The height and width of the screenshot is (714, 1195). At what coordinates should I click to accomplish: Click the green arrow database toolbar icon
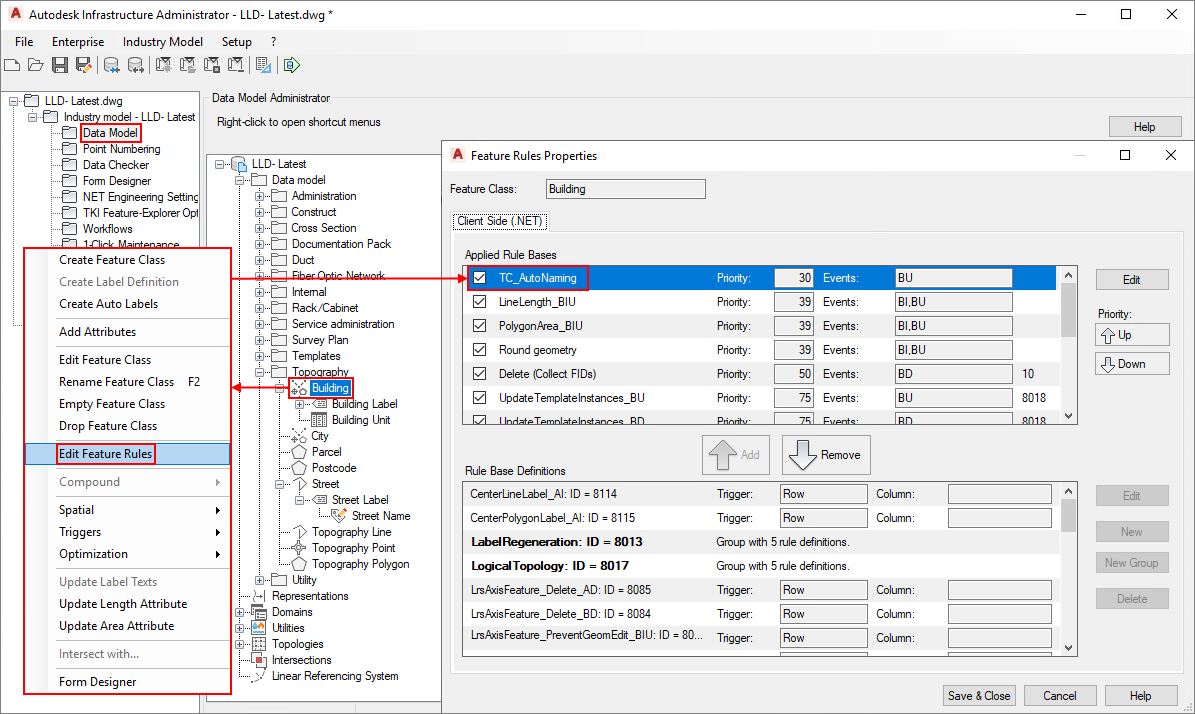point(291,66)
